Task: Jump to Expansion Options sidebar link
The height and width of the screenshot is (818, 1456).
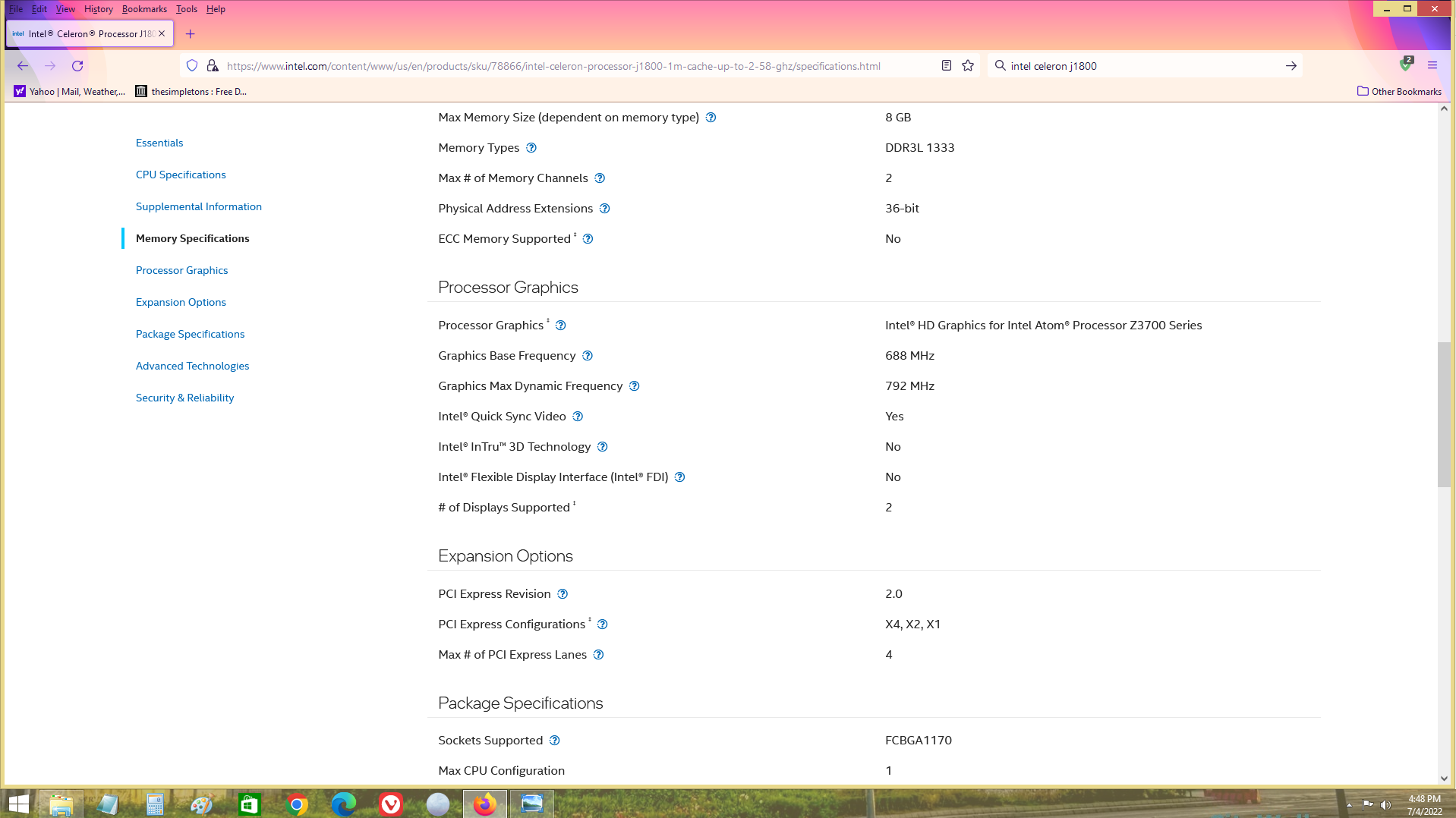Action: click(x=181, y=302)
